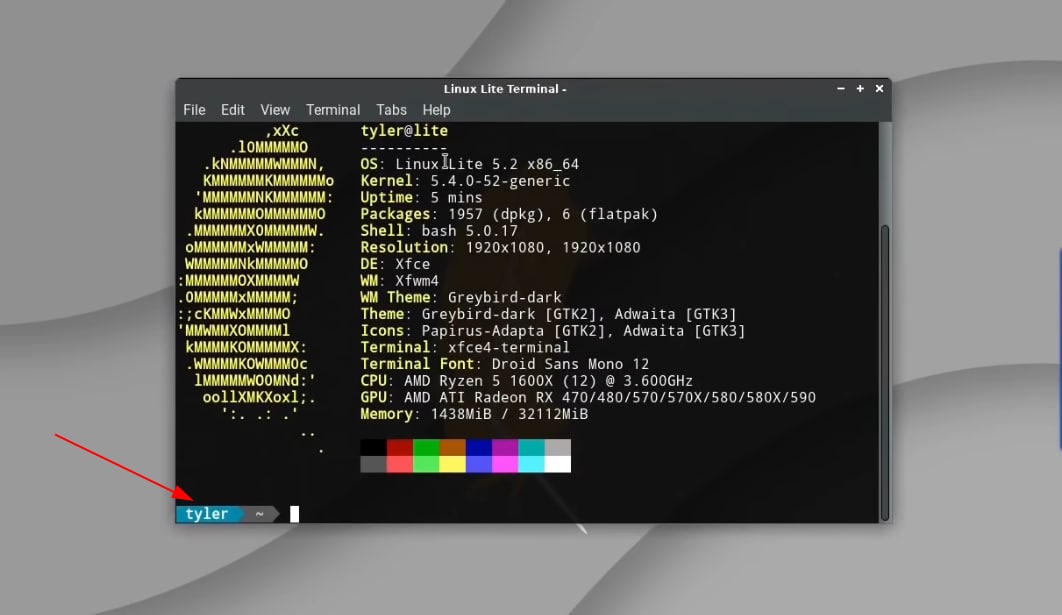Click the 'Terminal Font: Droid Sans Mono 12' line

pyautogui.click(x=505, y=364)
